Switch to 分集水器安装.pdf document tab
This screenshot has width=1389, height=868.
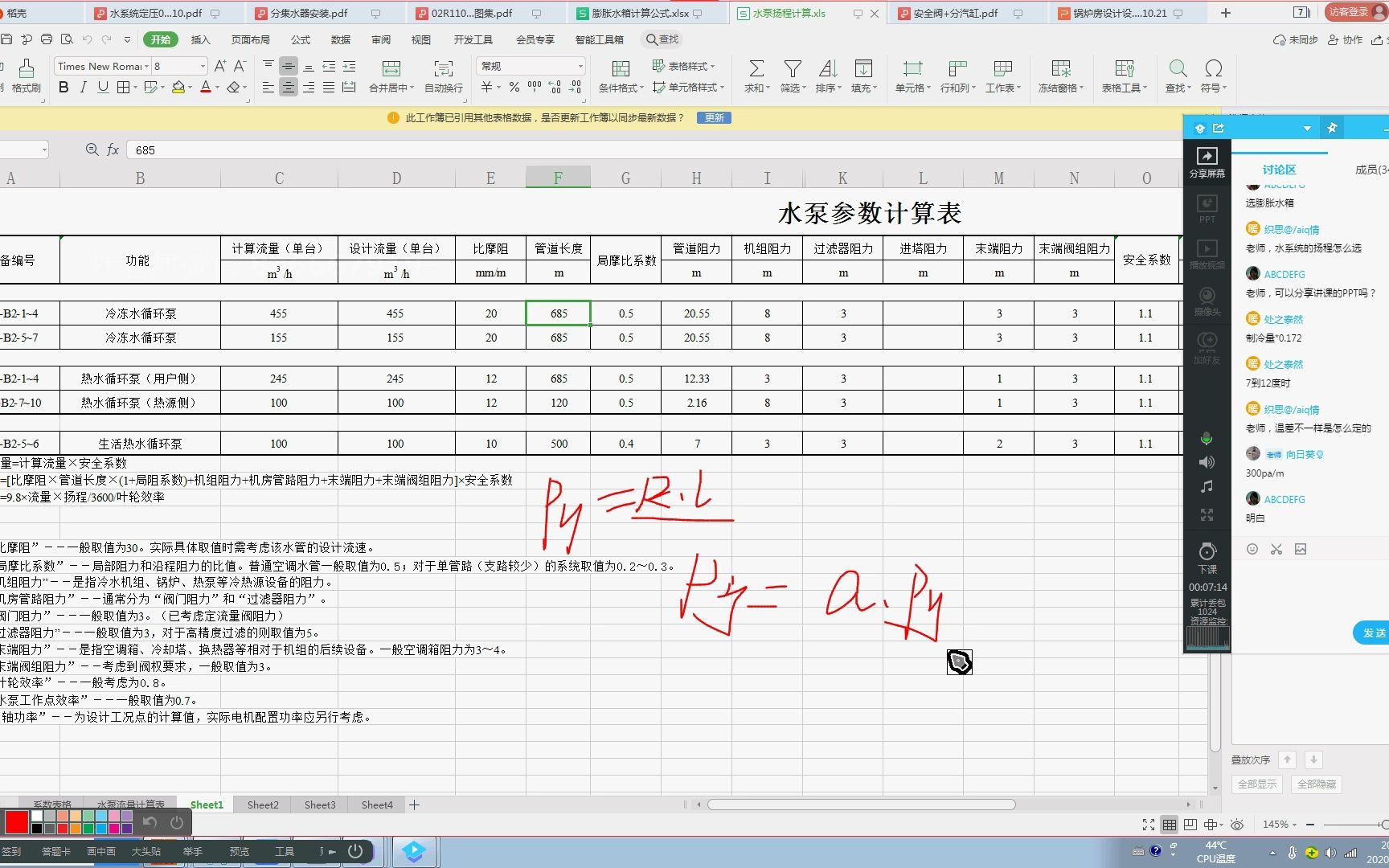click(x=309, y=13)
